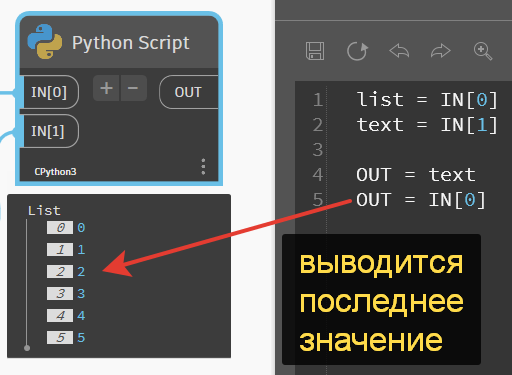Click the OUT output port
The width and height of the screenshot is (512, 375).
pyautogui.click(x=189, y=92)
